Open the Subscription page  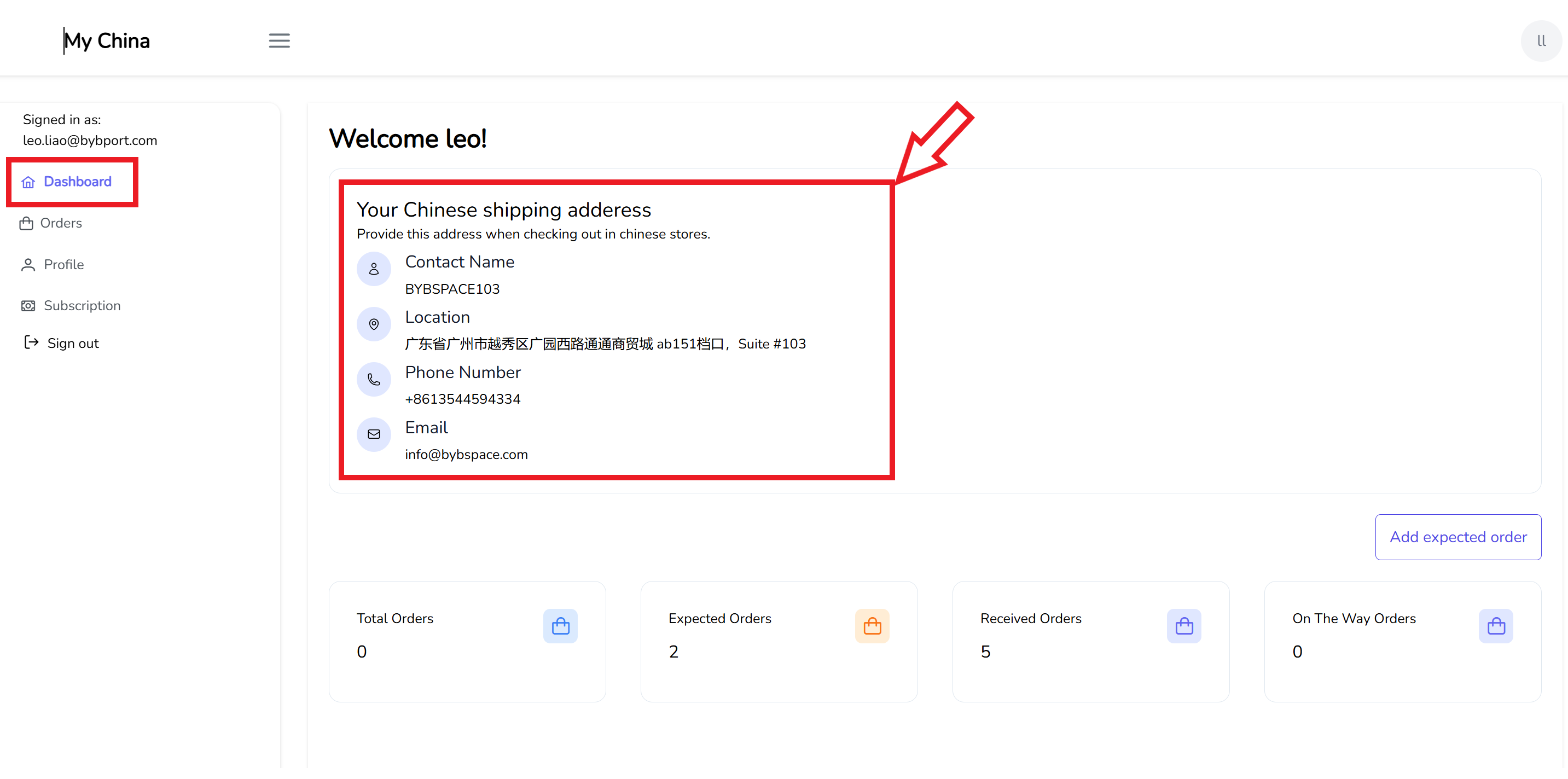point(82,305)
